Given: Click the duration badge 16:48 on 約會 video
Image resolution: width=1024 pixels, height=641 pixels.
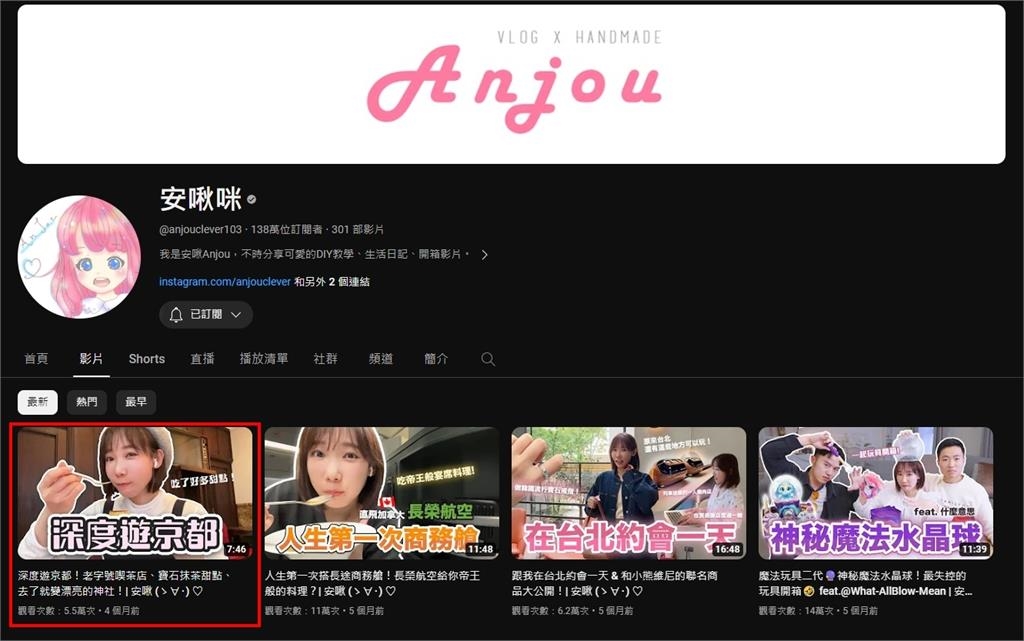Looking at the screenshot, I should point(727,548).
